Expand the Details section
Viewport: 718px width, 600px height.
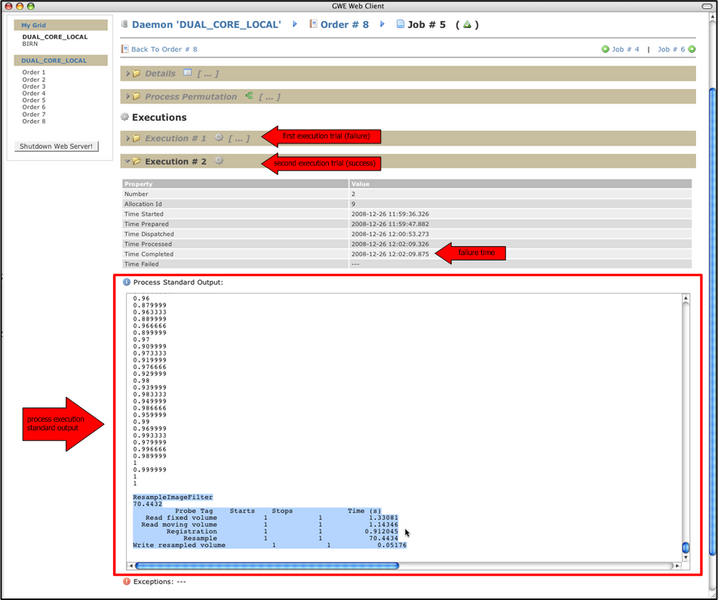click(128, 73)
